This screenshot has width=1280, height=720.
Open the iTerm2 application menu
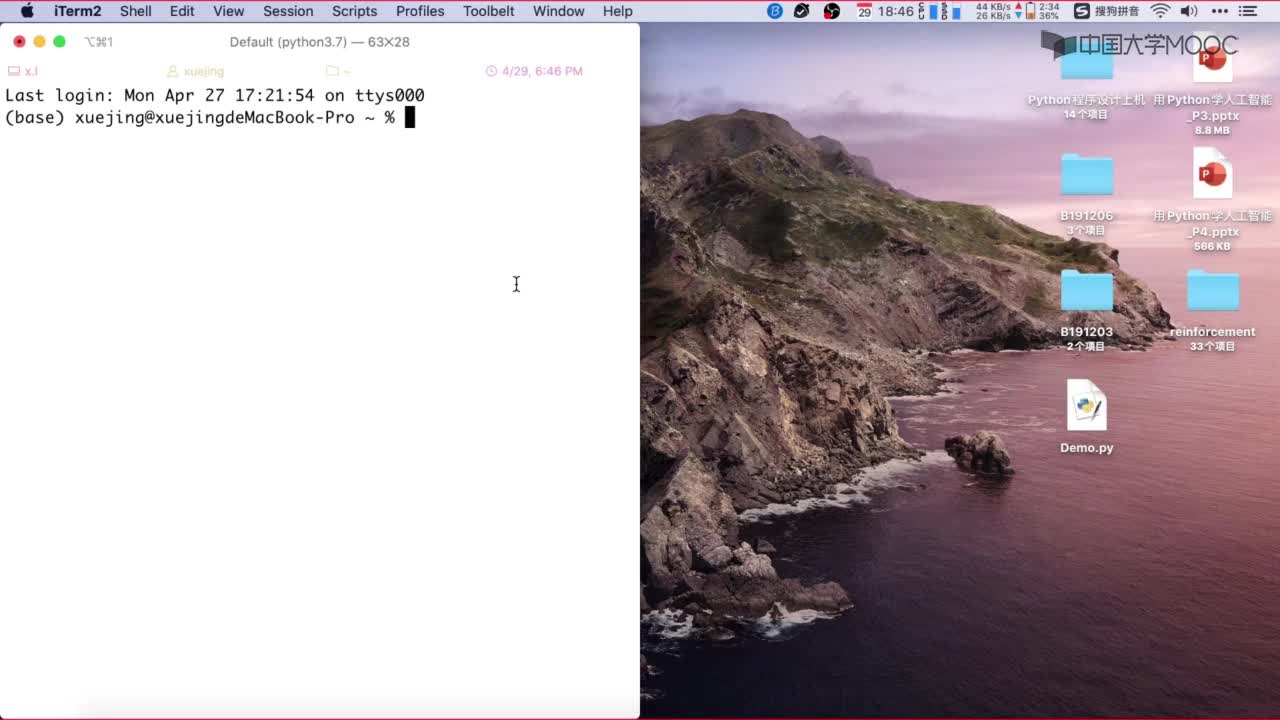[77, 11]
